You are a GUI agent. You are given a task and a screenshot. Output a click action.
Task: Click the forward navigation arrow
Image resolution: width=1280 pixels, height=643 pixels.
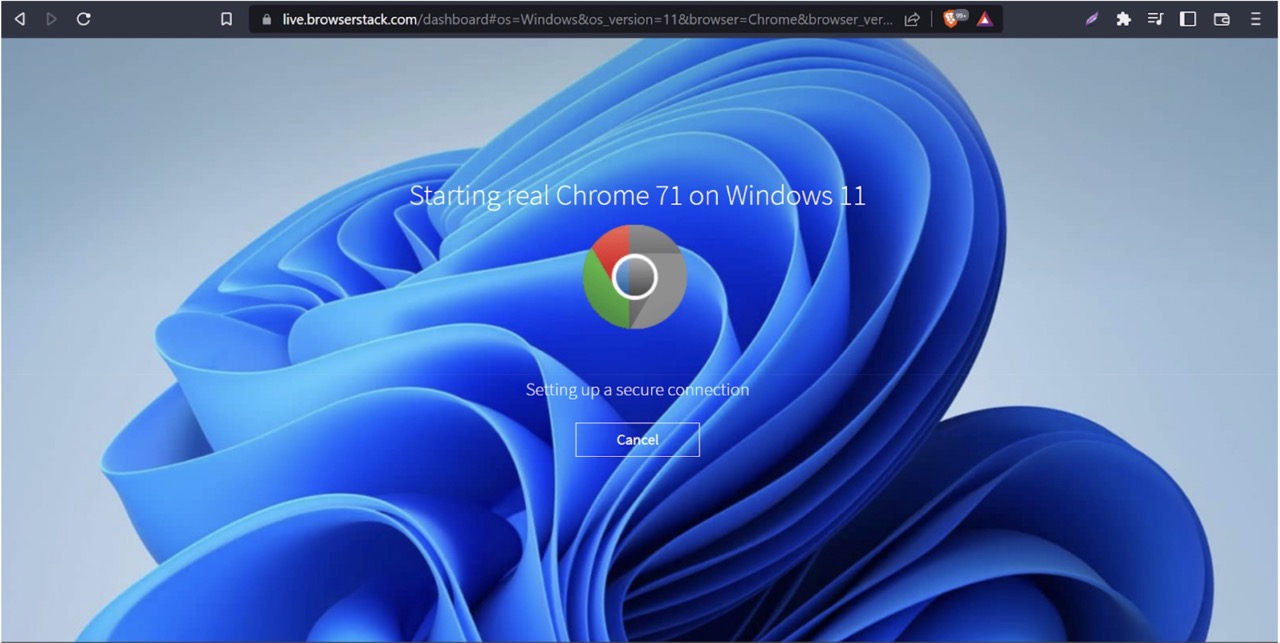51,18
